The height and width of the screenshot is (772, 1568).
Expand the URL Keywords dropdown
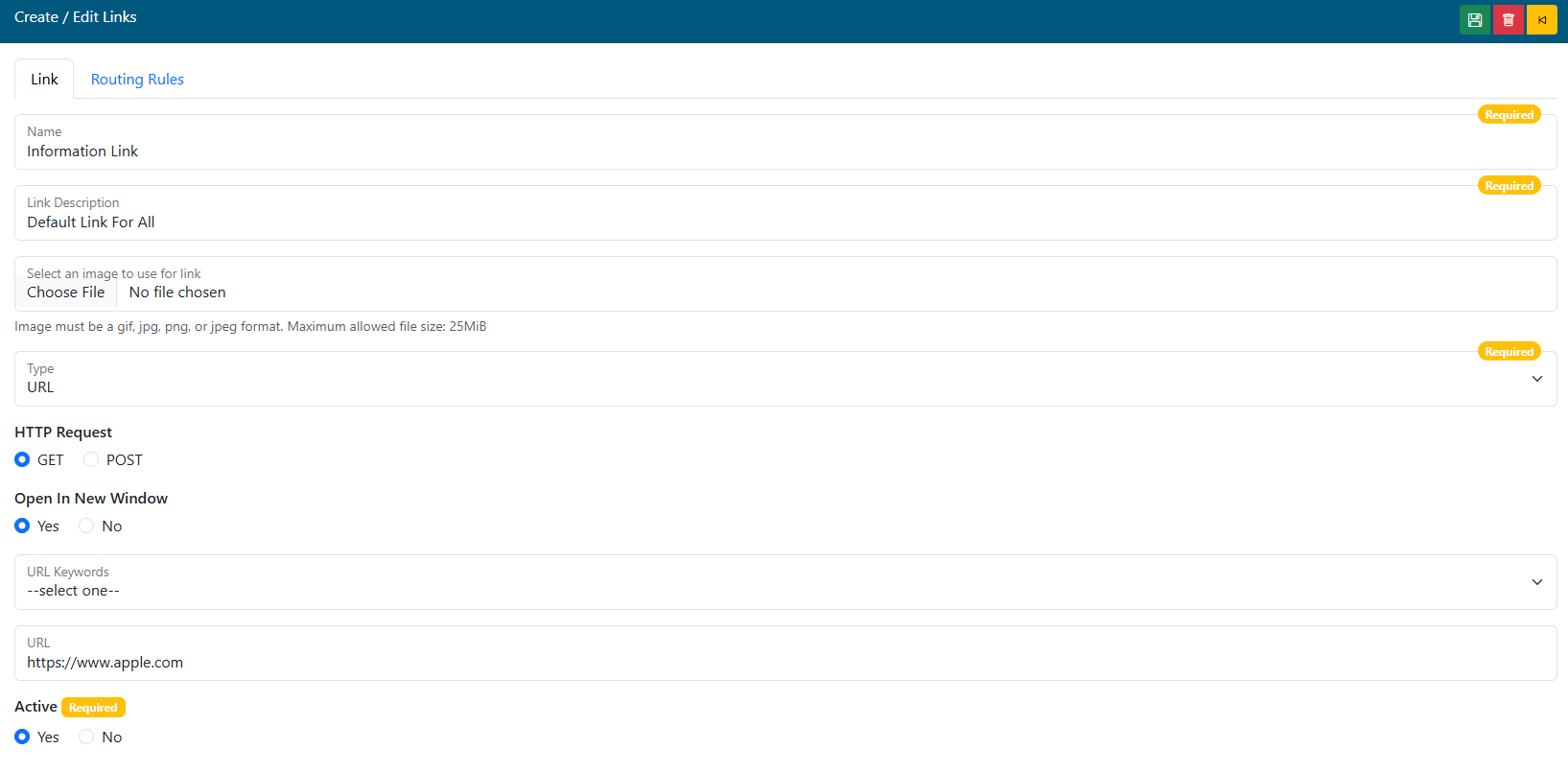click(x=784, y=583)
